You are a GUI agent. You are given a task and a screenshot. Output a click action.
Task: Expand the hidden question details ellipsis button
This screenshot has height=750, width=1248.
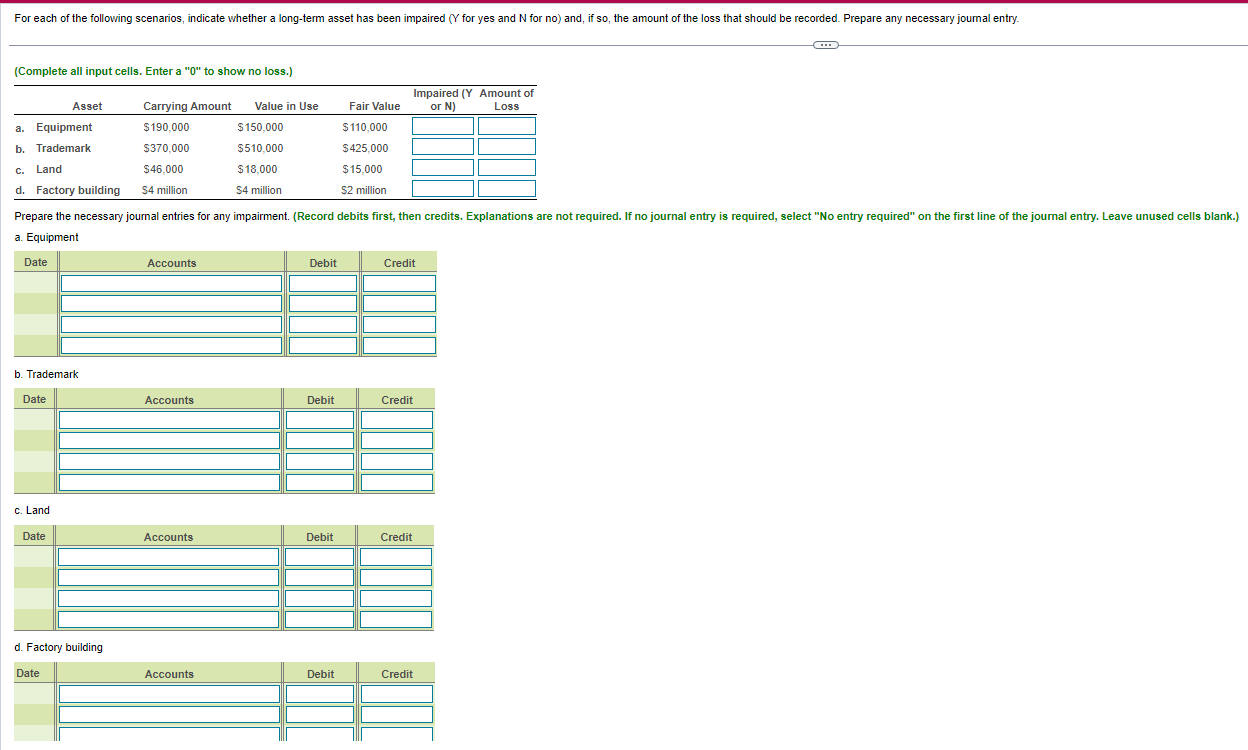click(x=825, y=44)
